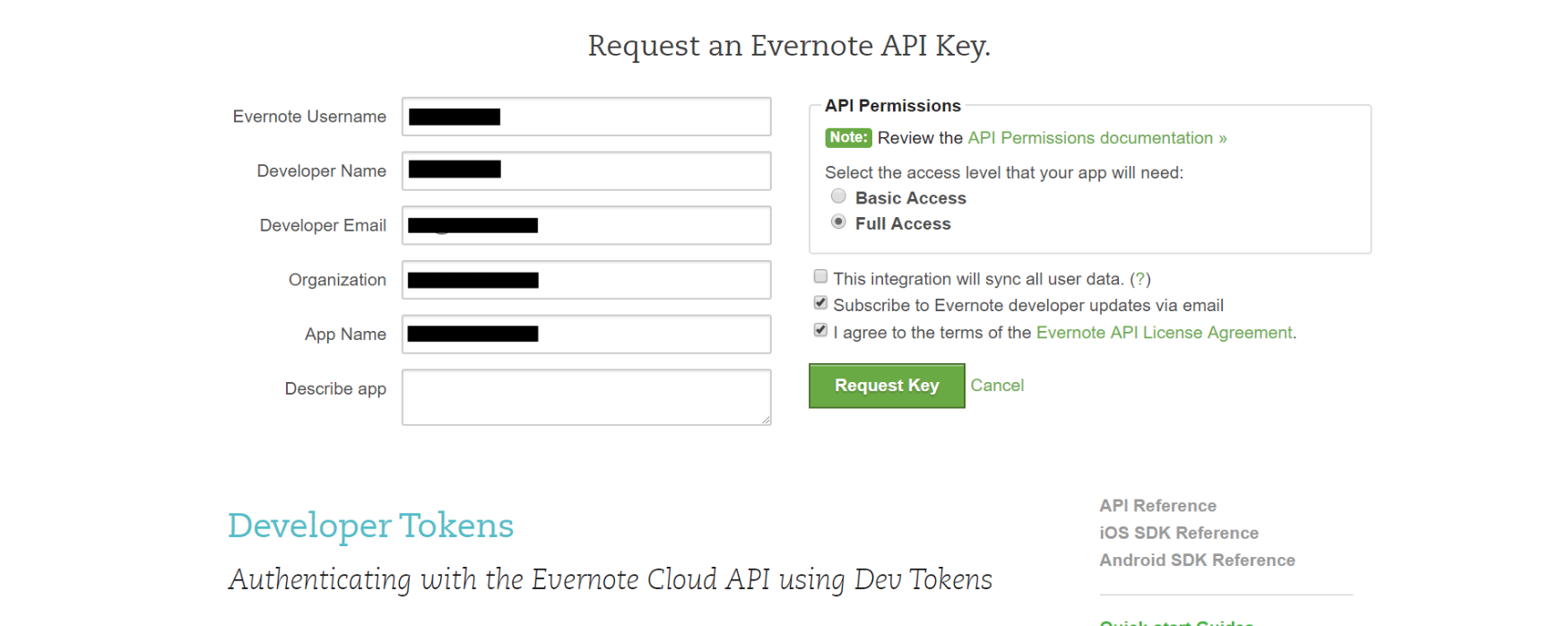Select the Basic Access radio button
Image resolution: width=1568 pixels, height=626 pixels.
(x=838, y=196)
